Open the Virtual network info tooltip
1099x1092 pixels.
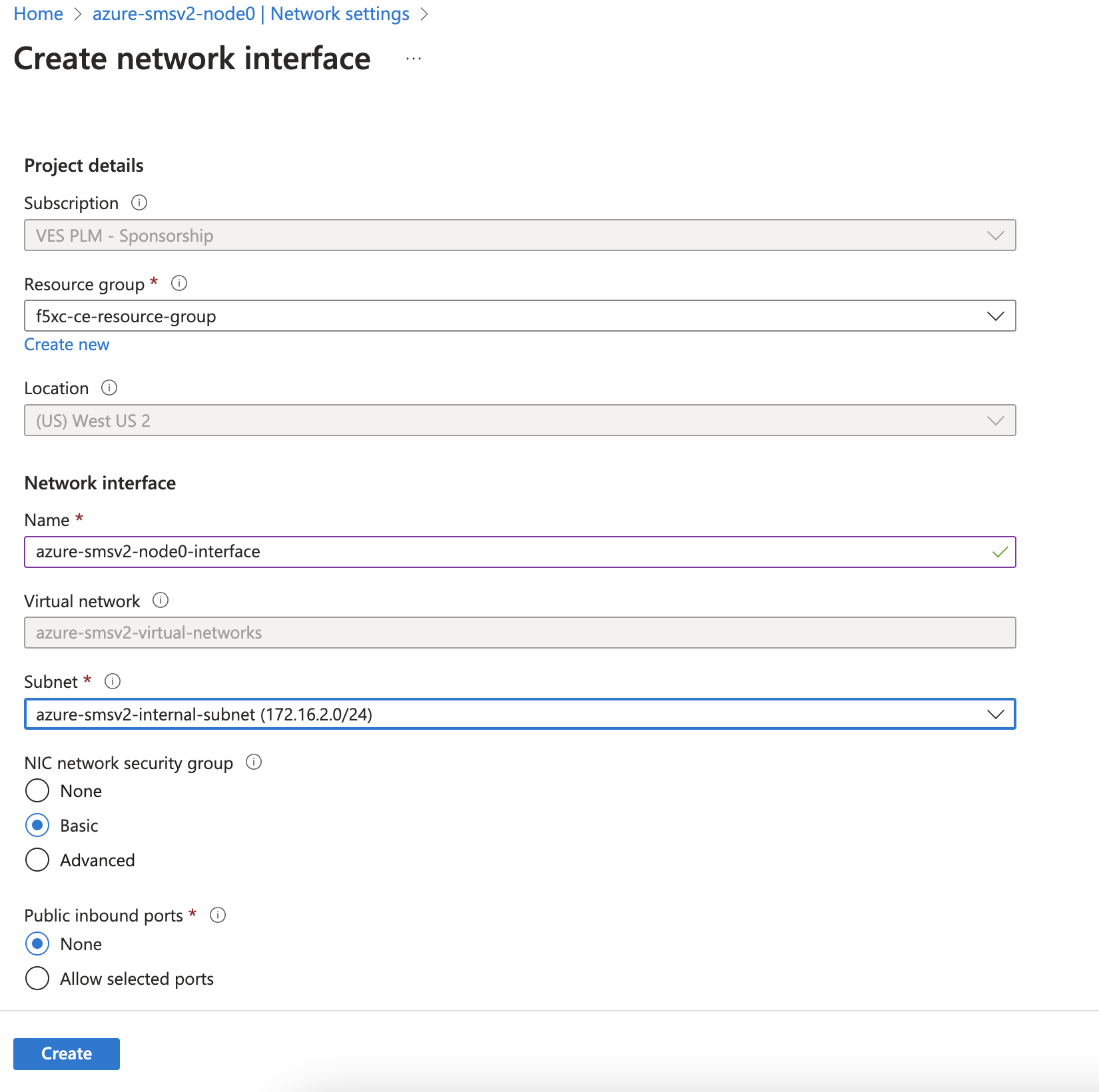point(161,601)
